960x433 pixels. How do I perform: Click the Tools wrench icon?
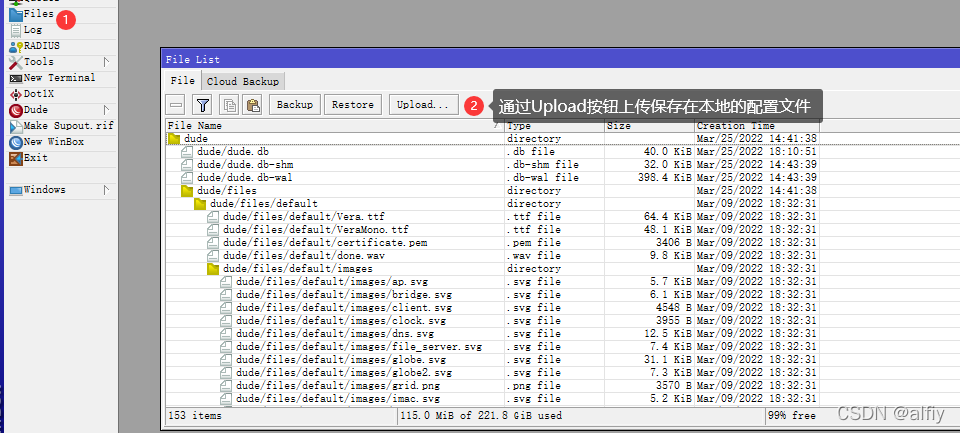click(x=15, y=62)
